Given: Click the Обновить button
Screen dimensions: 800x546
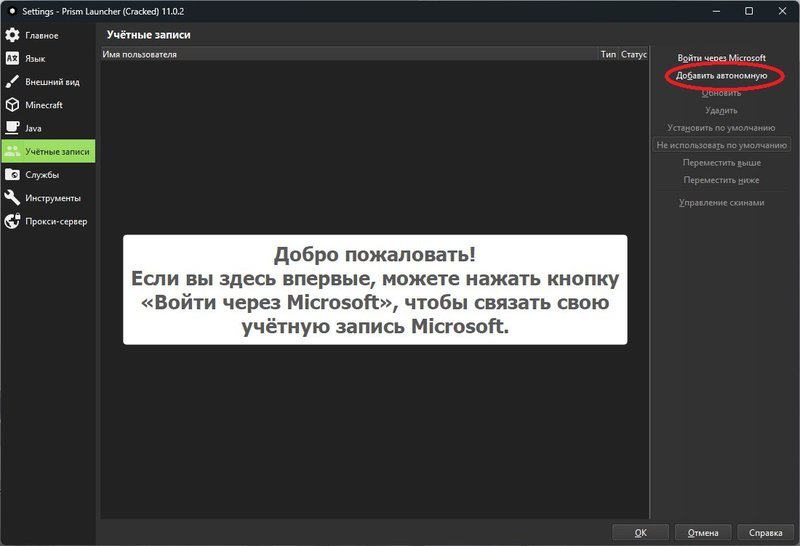Looking at the screenshot, I should [x=721, y=93].
